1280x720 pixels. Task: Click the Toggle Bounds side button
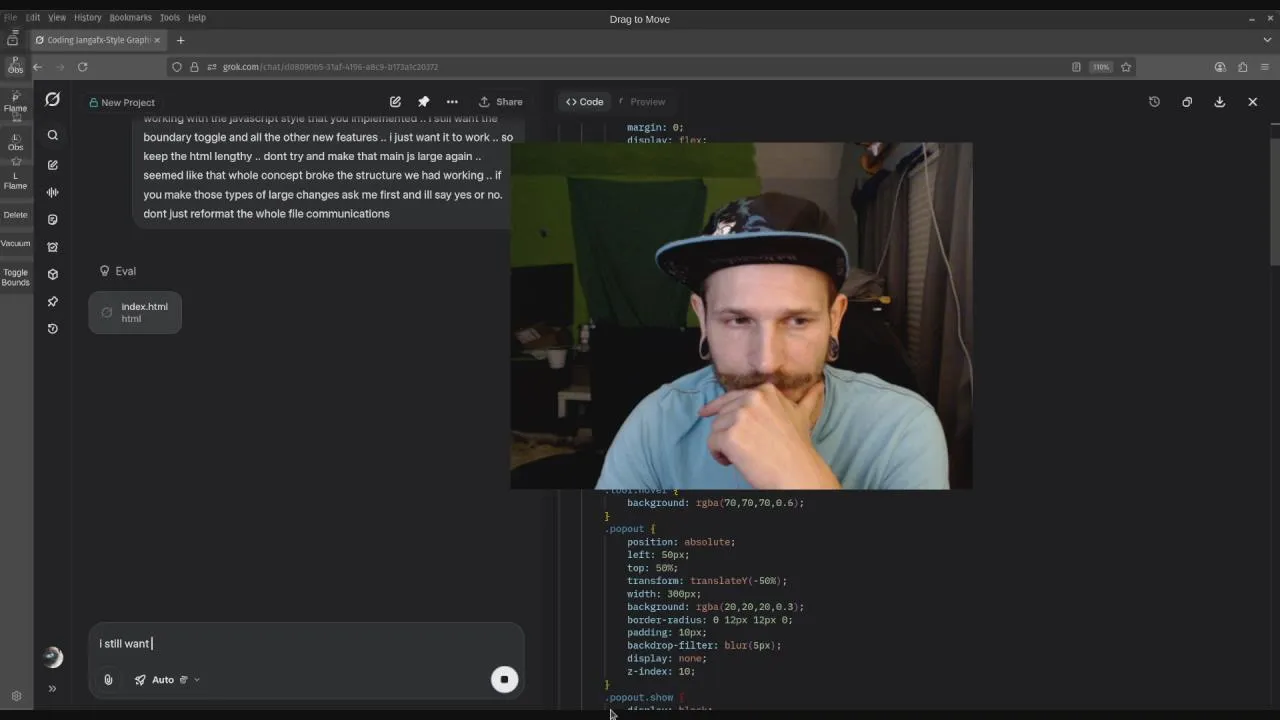coord(15,277)
